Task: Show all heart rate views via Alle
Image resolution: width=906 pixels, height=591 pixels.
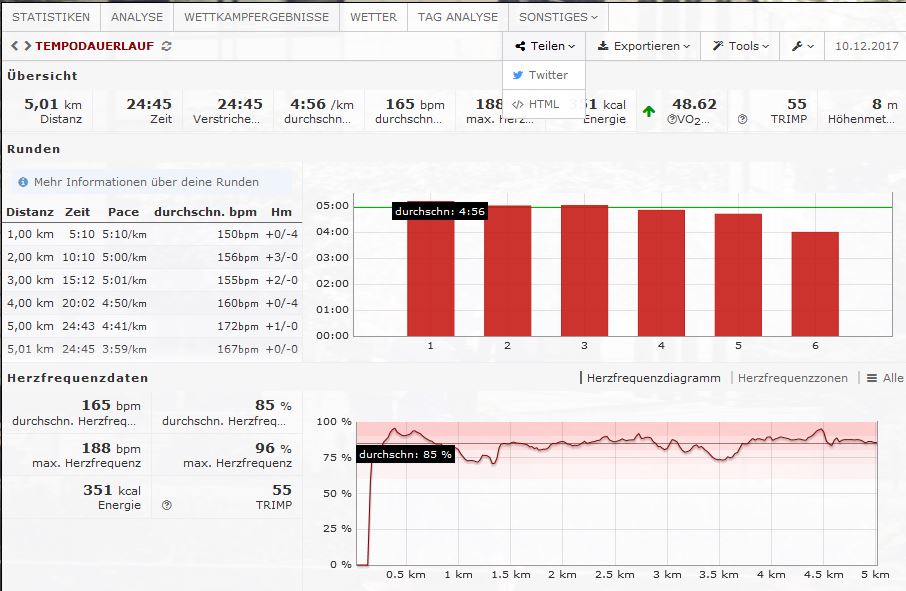Action: point(885,378)
